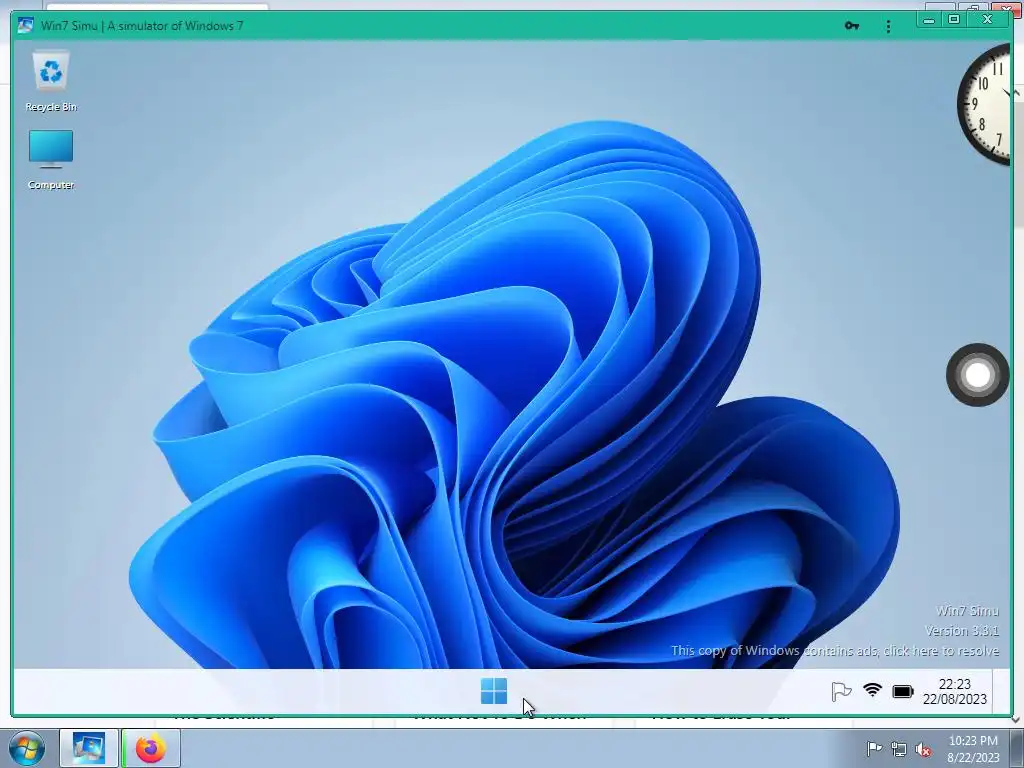Check the battery icon in simulator taskbar
Viewport: 1024px width, 768px height.
coord(903,691)
